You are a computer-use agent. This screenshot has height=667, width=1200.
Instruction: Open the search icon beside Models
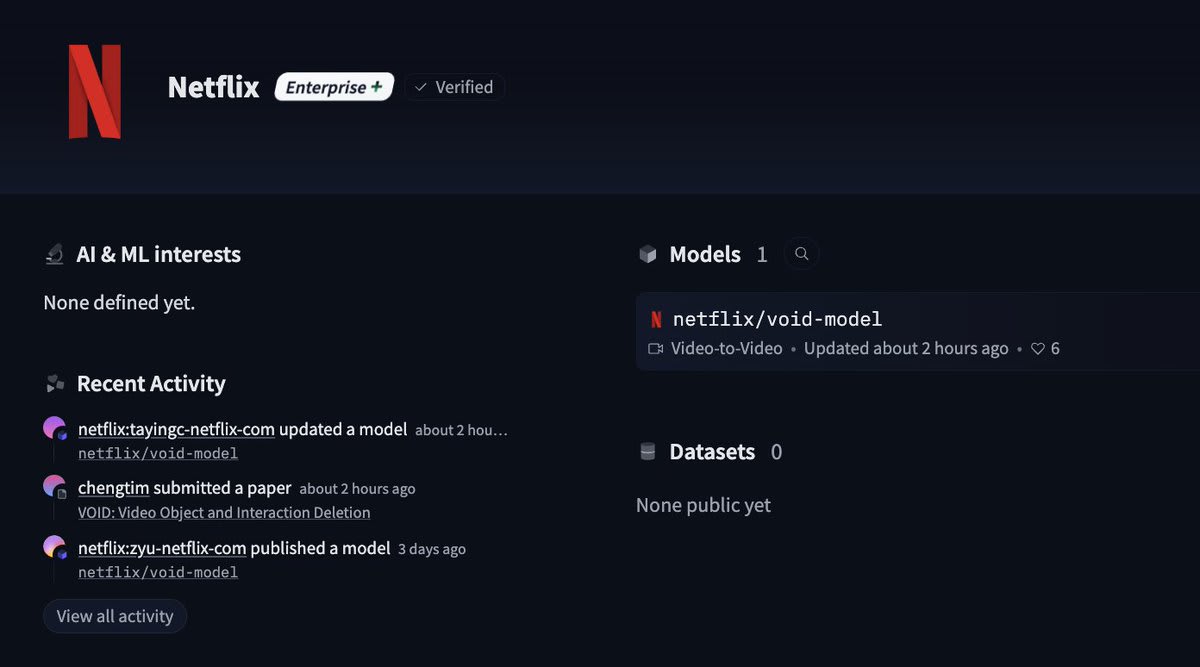coord(801,254)
